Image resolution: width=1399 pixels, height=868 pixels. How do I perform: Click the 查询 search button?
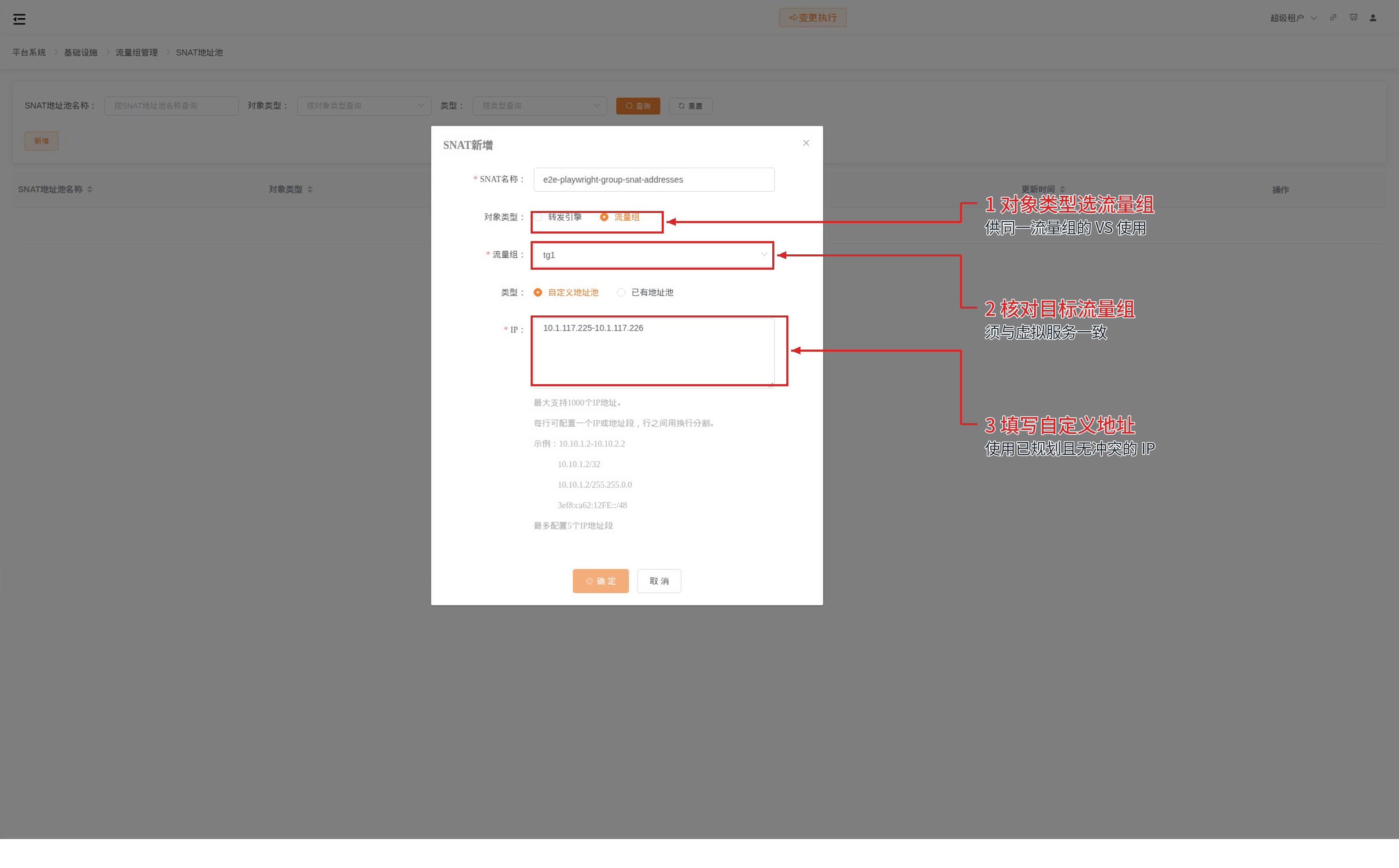(x=638, y=106)
